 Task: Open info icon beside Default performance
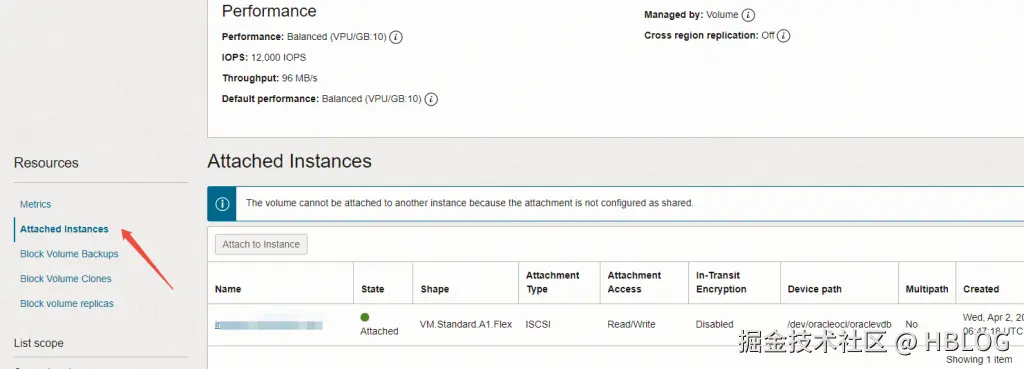pyautogui.click(x=431, y=99)
